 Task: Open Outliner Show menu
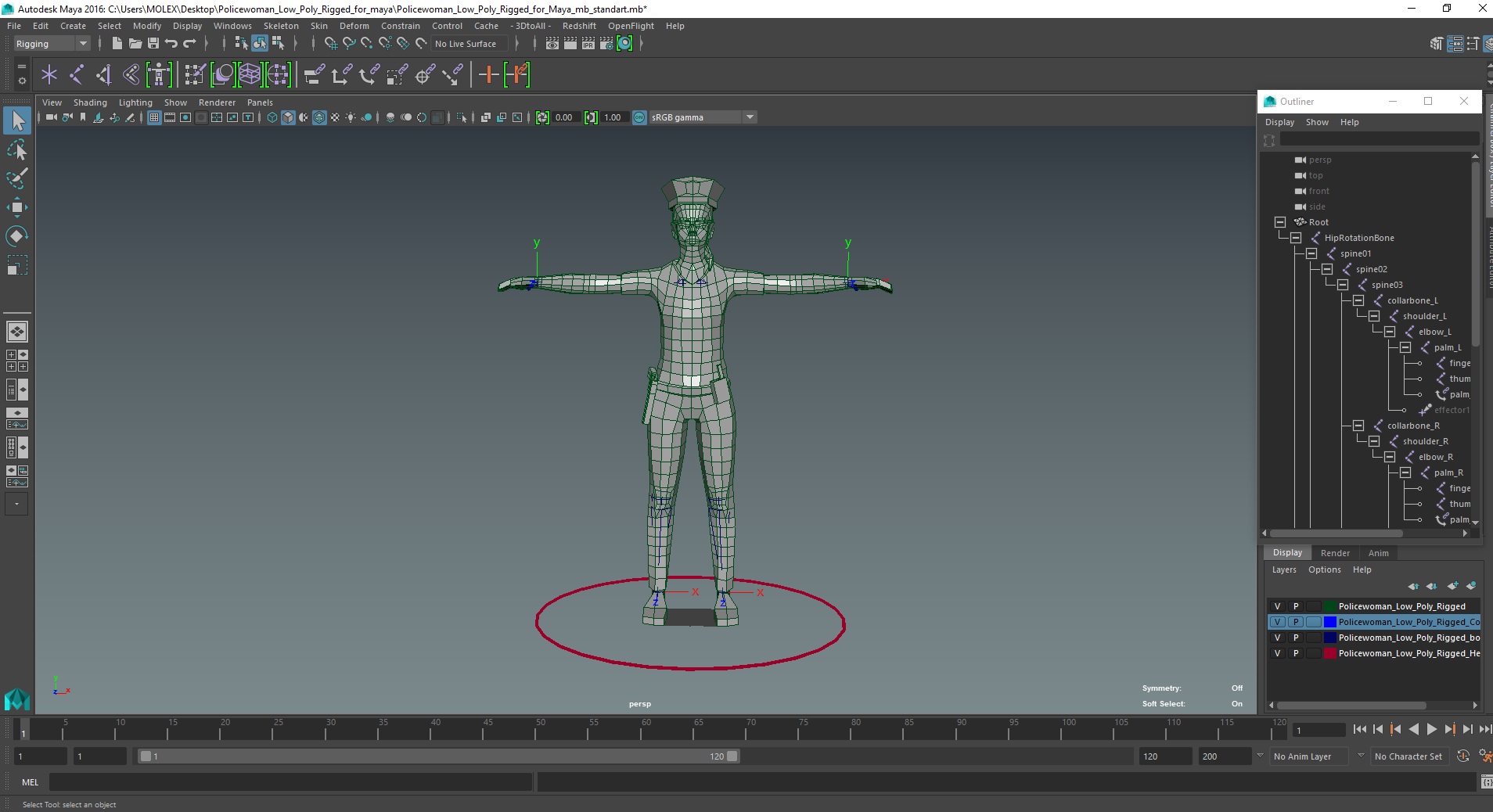(x=1317, y=122)
